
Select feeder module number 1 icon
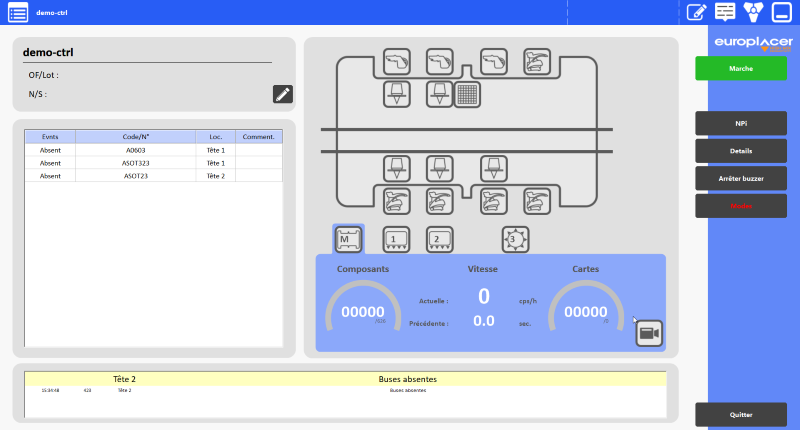(x=397, y=239)
